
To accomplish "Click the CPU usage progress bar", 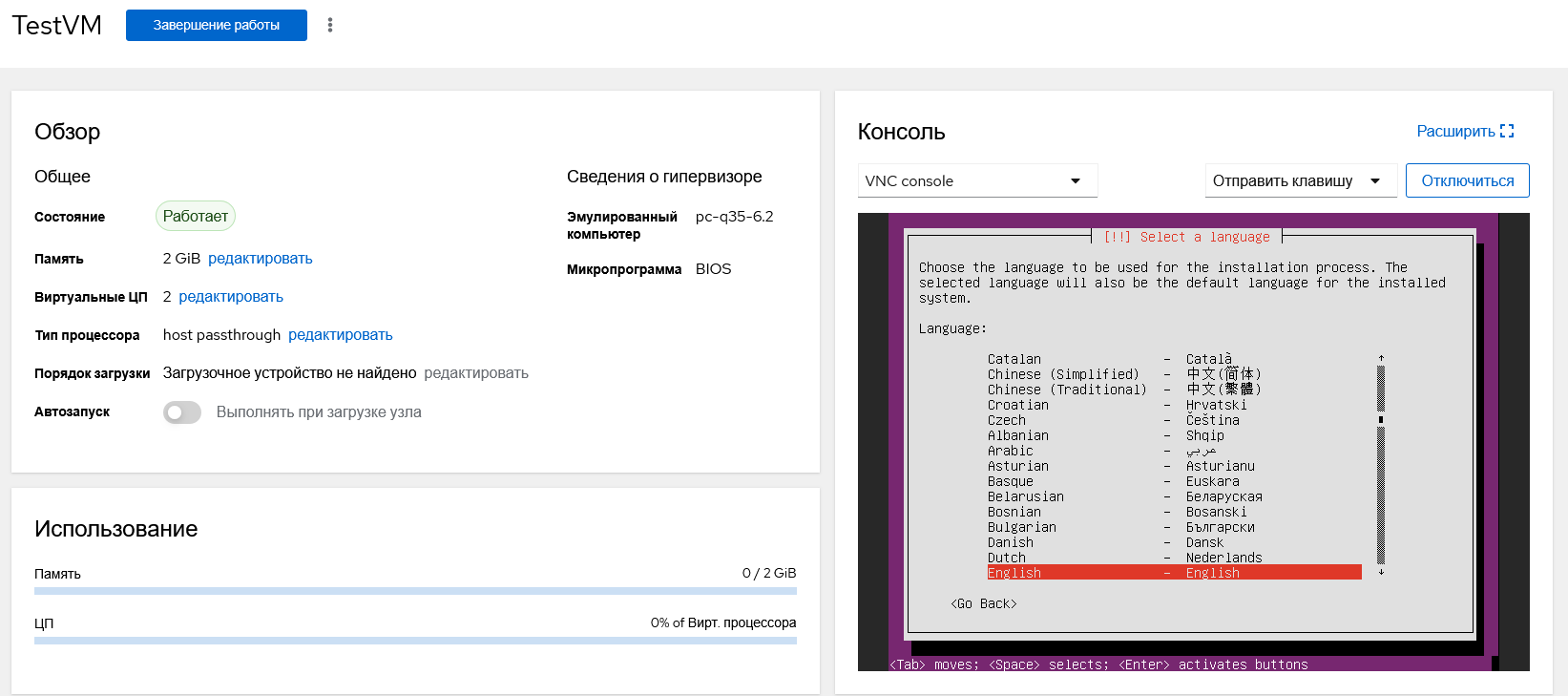I will click(415, 641).
